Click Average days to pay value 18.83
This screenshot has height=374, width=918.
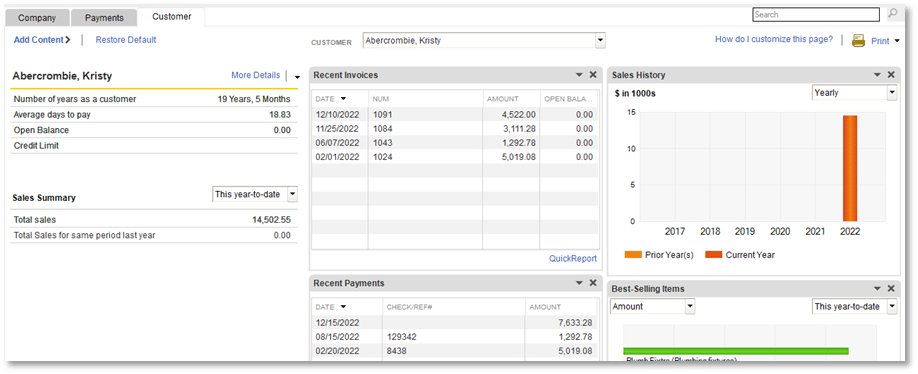click(280, 115)
